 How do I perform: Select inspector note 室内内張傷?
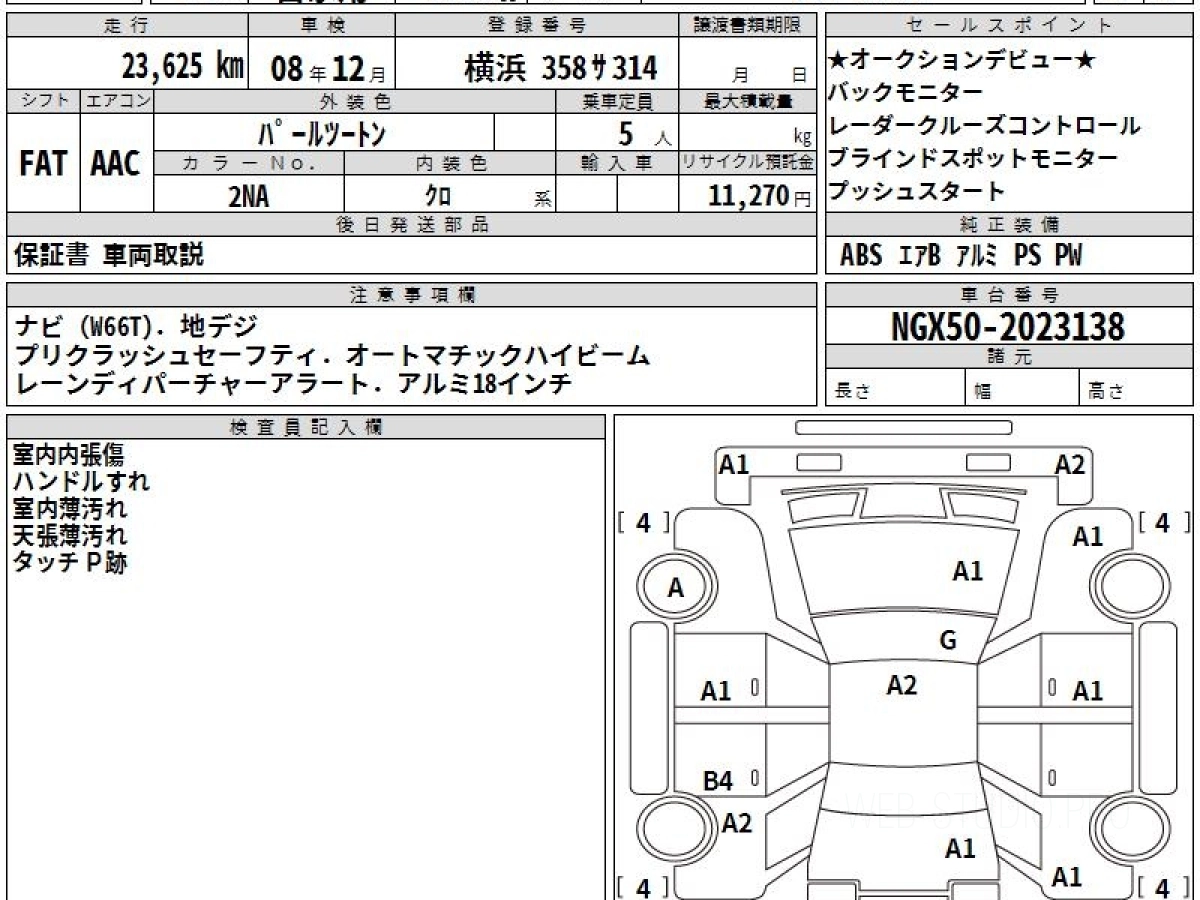coord(68,455)
